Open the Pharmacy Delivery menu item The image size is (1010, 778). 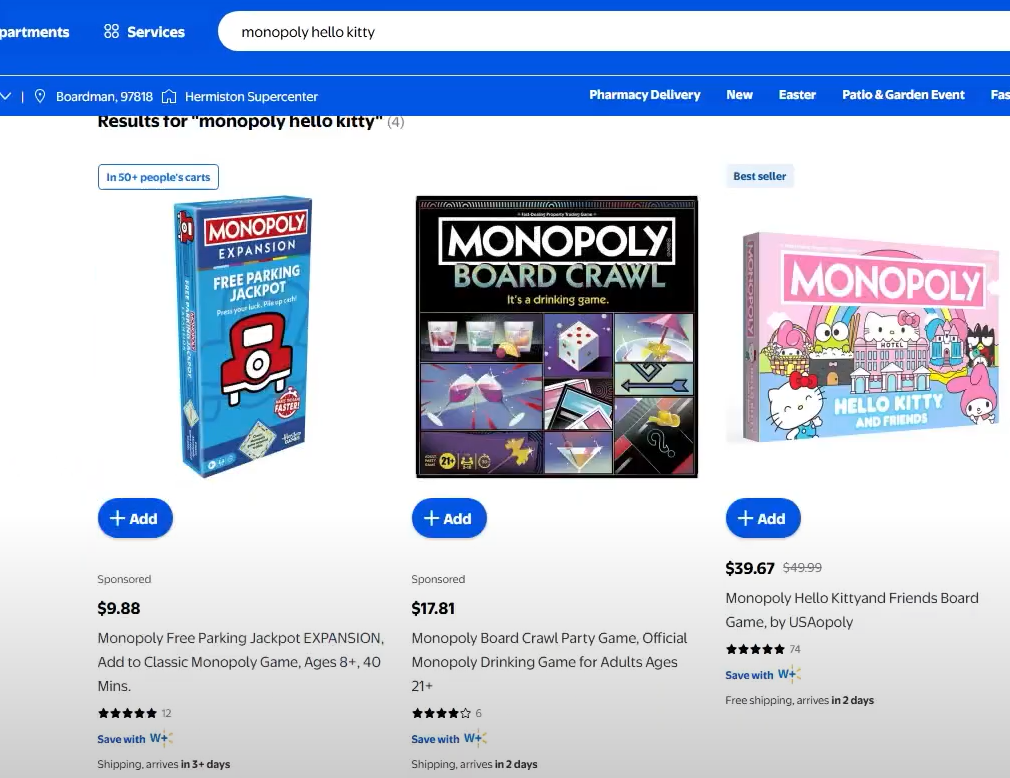(x=644, y=95)
